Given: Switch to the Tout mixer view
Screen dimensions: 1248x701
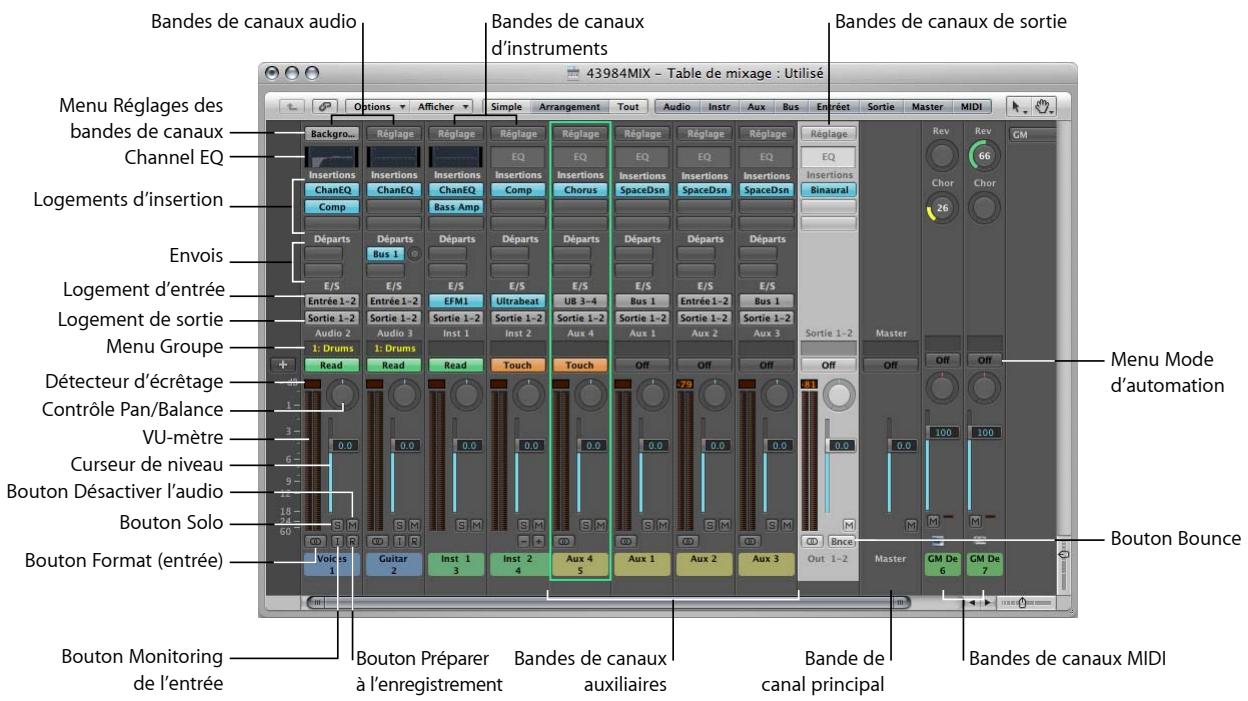Looking at the screenshot, I should click(628, 106).
